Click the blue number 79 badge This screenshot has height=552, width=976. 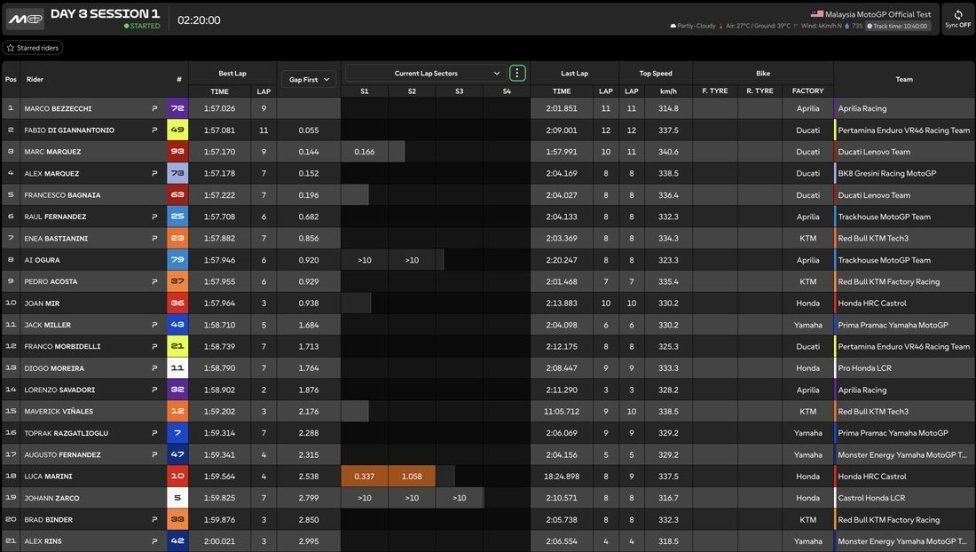click(x=177, y=260)
